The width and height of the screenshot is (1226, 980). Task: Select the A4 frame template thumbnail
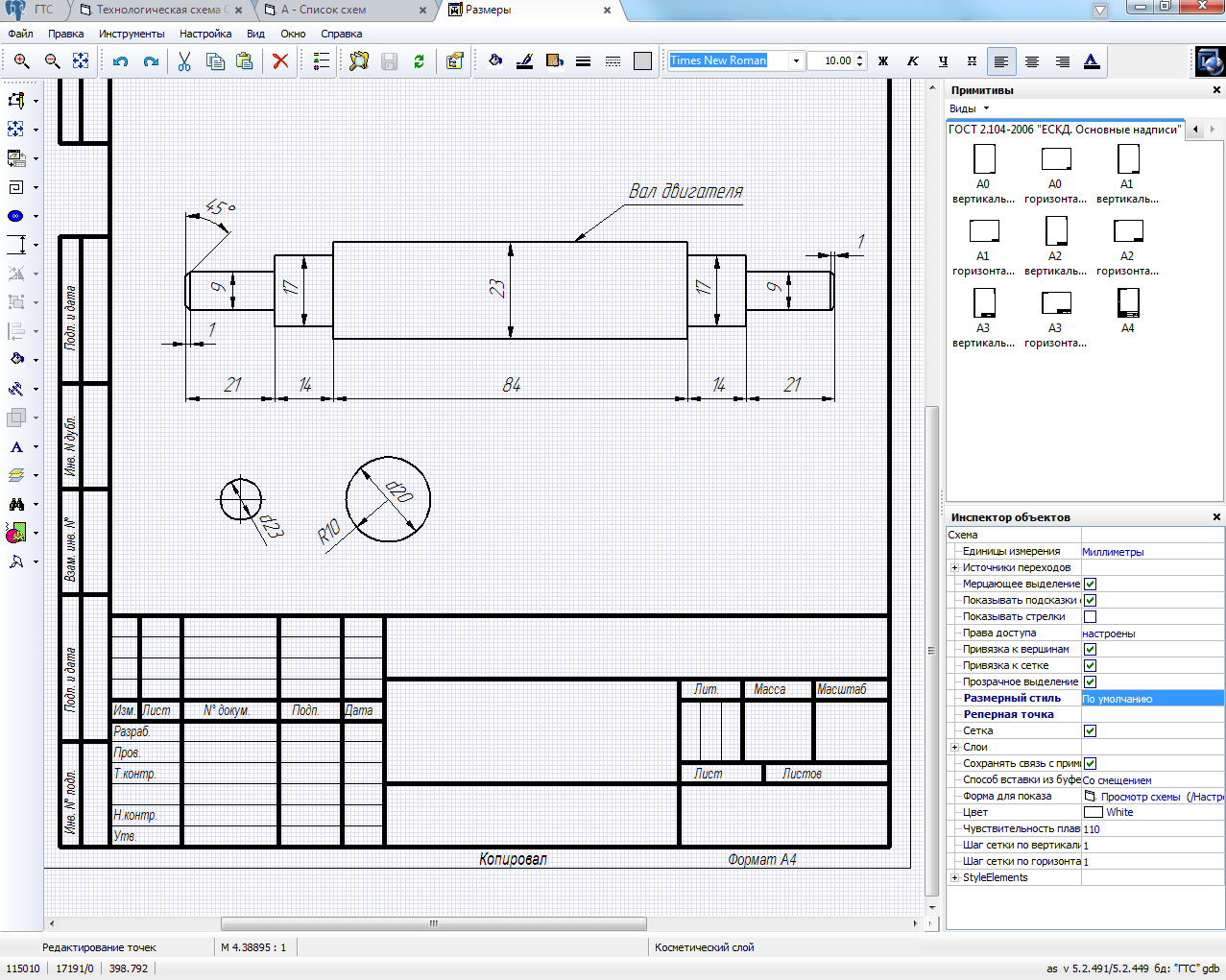click(x=1128, y=303)
